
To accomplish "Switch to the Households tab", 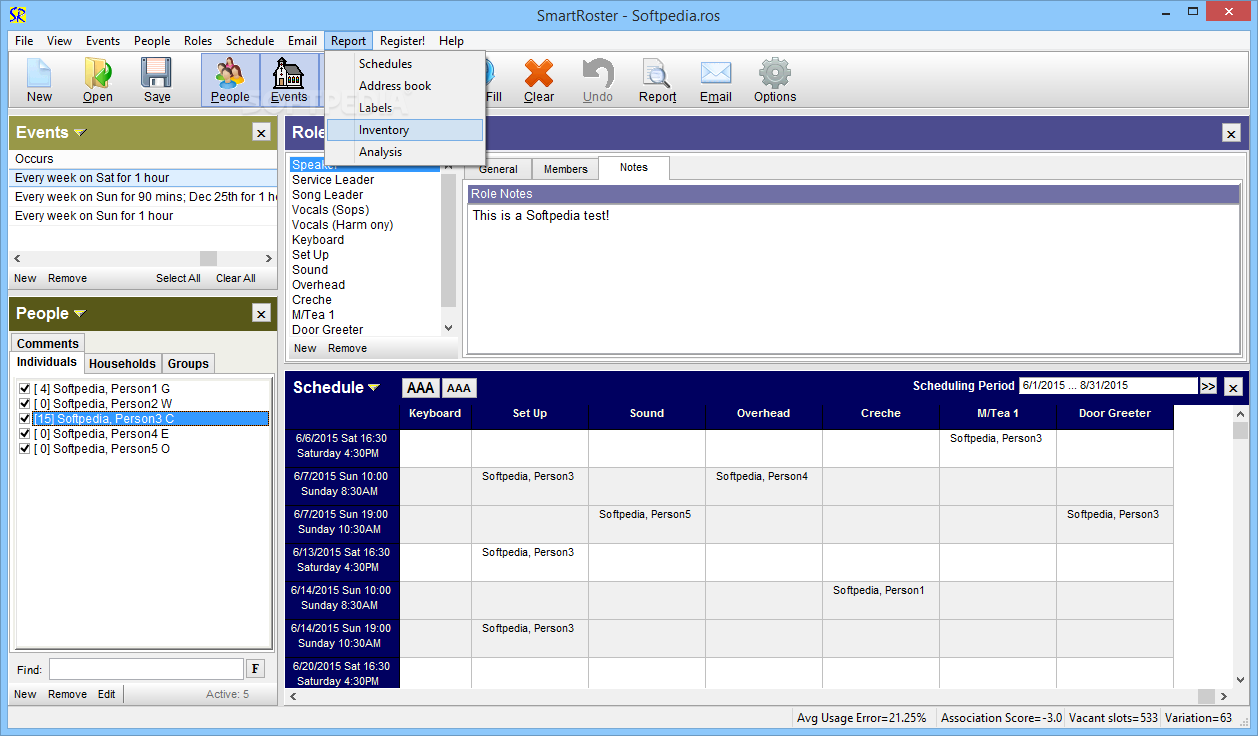I will pyautogui.click(x=122, y=363).
